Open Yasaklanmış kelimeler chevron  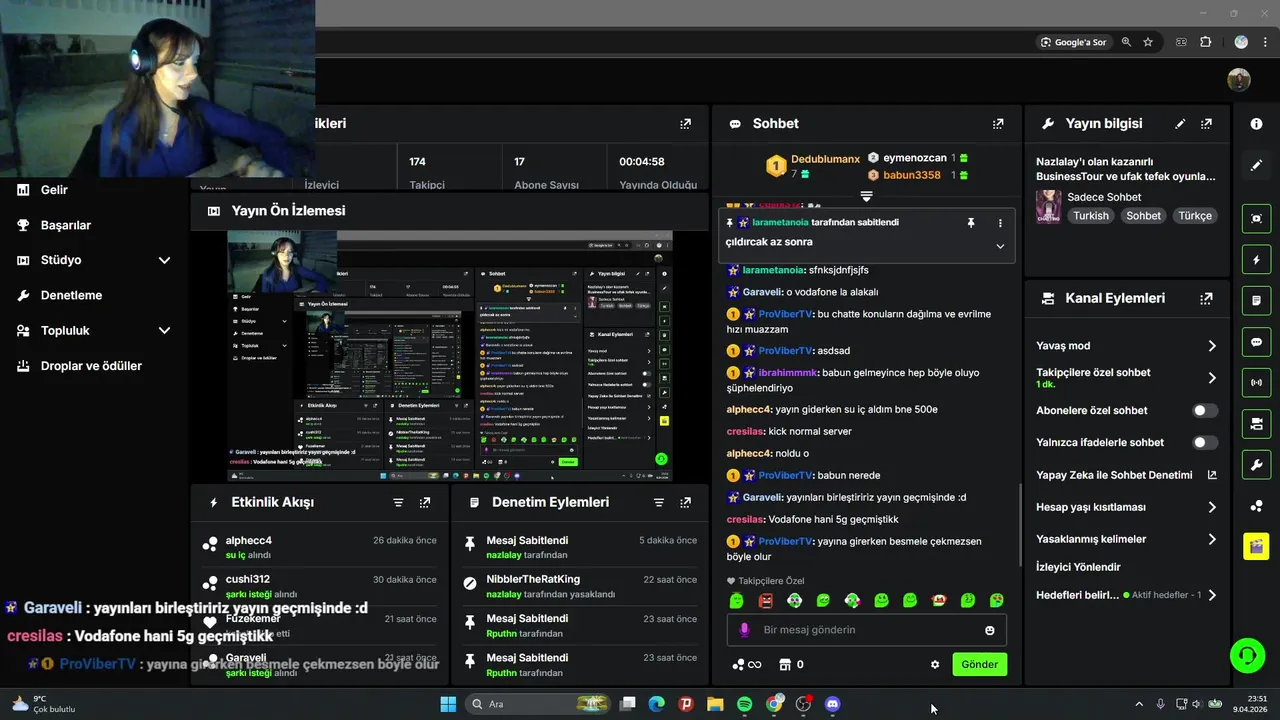click(1212, 539)
